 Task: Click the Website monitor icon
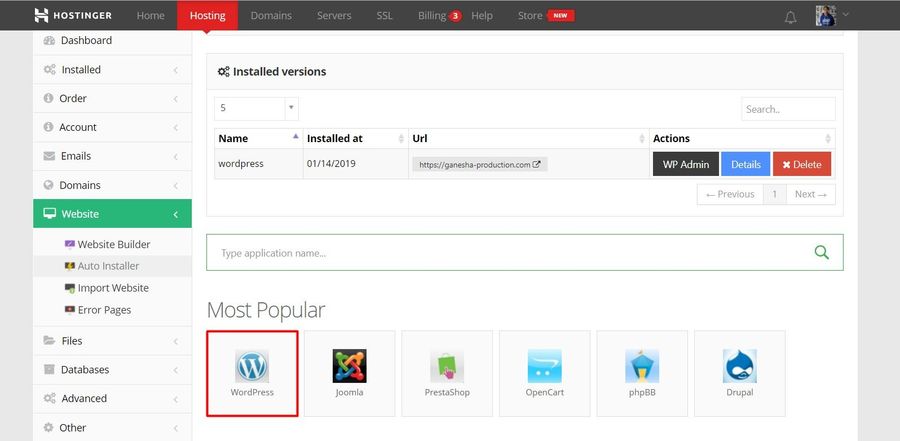[50, 214]
